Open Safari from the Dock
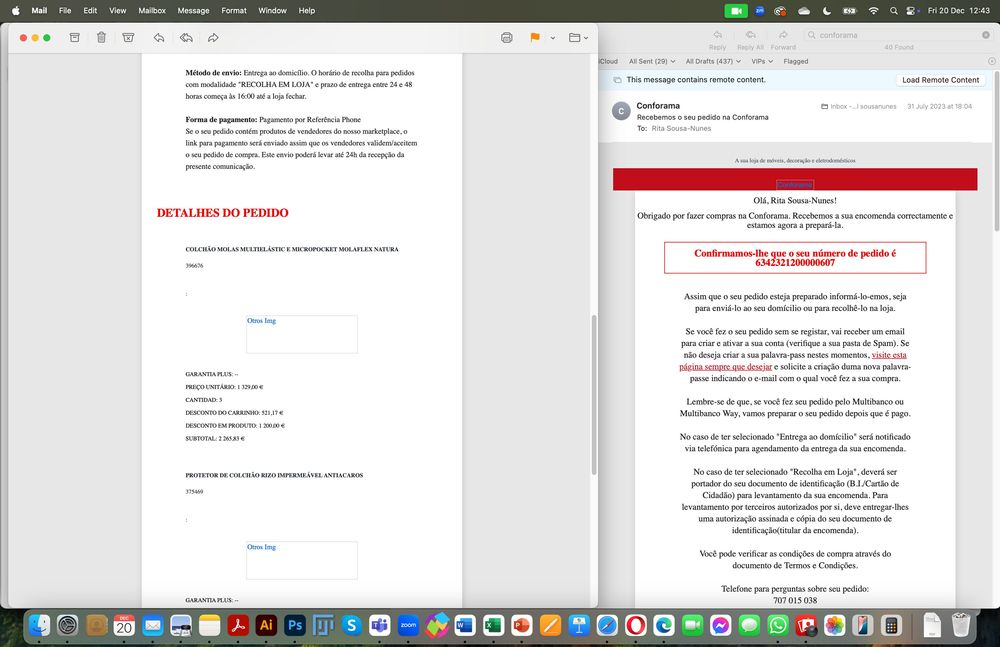Screen dimensions: 1000x647 point(607,625)
